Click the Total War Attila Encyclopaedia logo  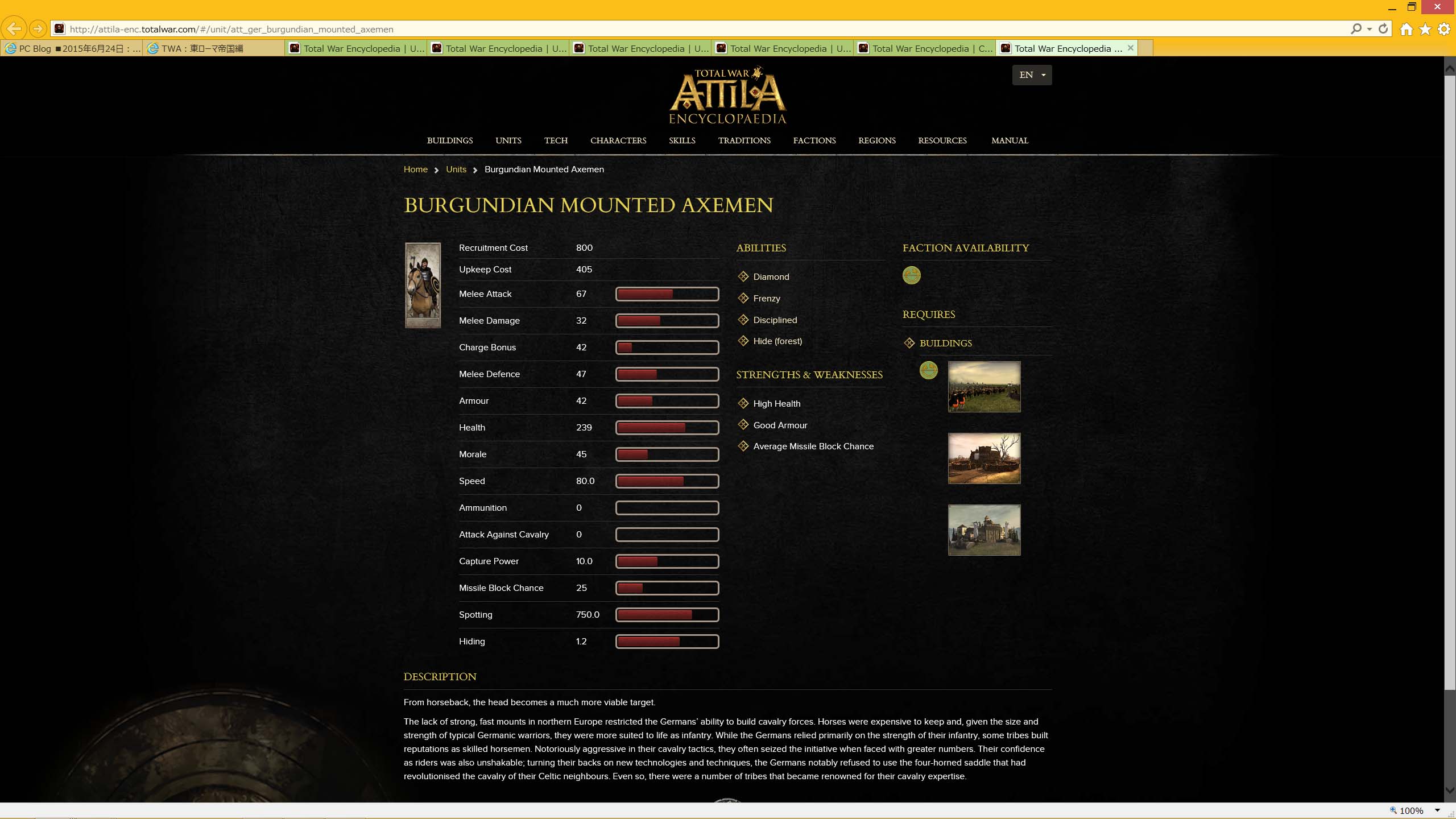click(x=727, y=96)
